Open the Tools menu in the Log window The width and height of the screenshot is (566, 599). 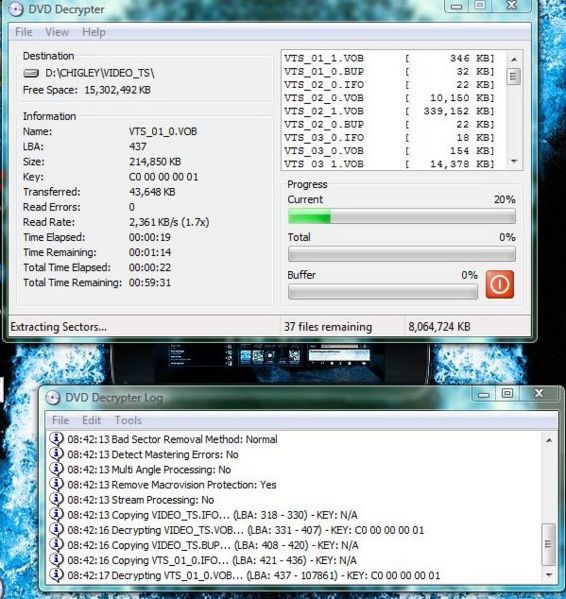coord(128,420)
